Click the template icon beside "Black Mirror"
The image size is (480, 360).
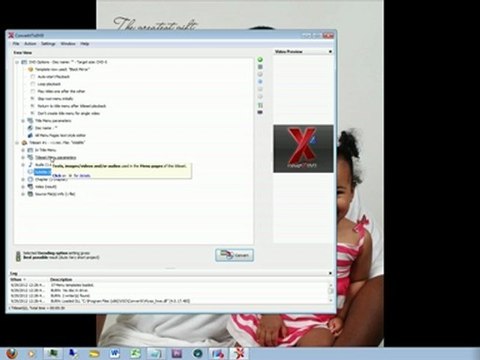point(30,69)
